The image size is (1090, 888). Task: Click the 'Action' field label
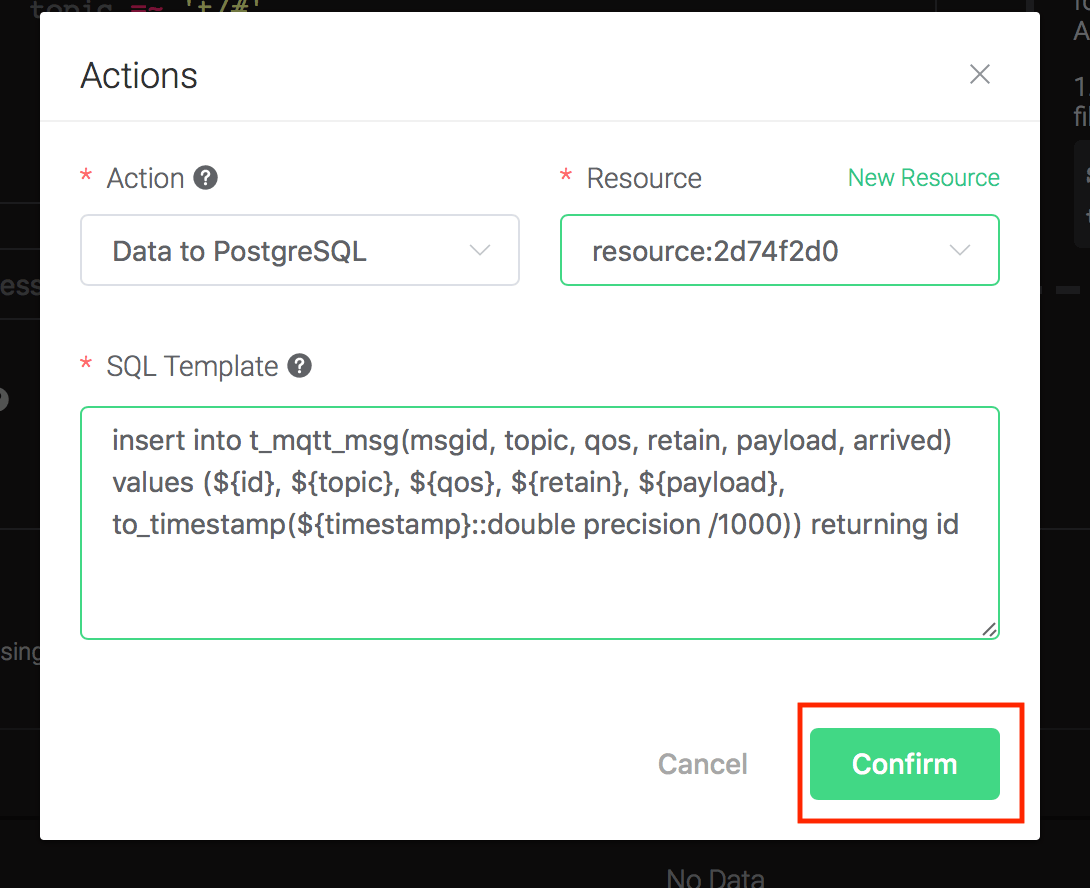pyautogui.click(x=146, y=178)
